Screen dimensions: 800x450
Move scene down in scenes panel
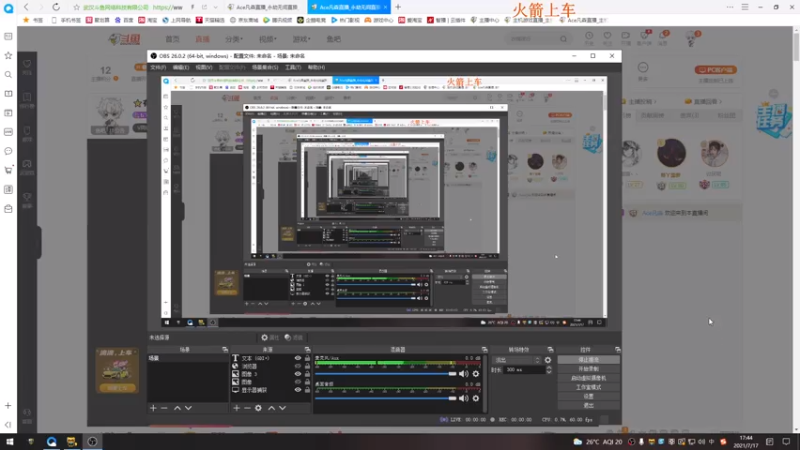point(188,408)
